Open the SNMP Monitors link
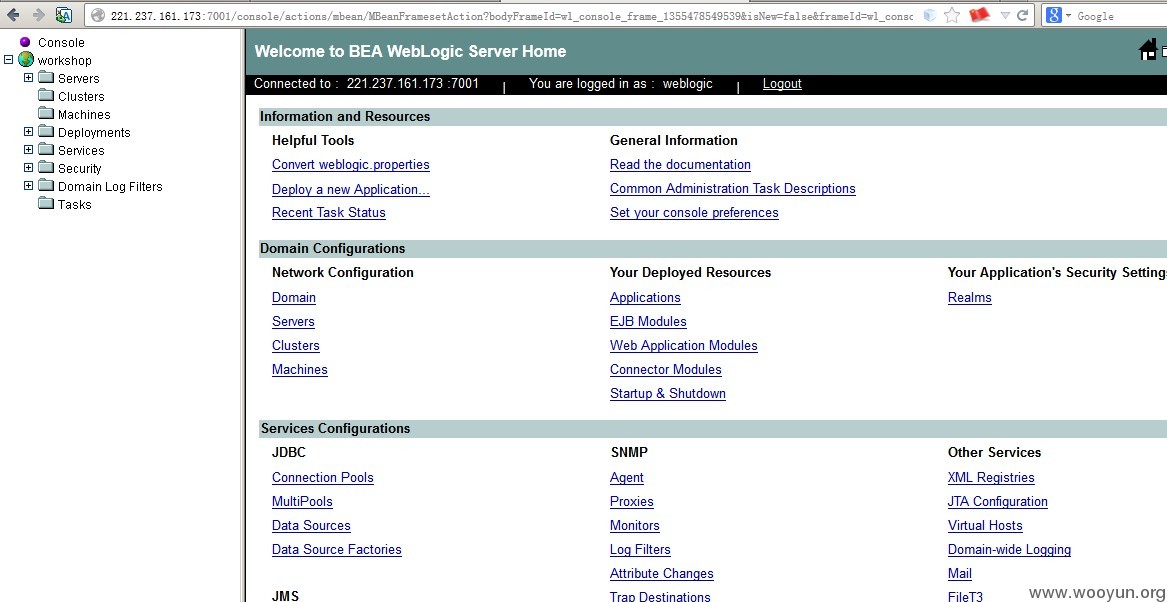1167x602 pixels. tap(635, 525)
